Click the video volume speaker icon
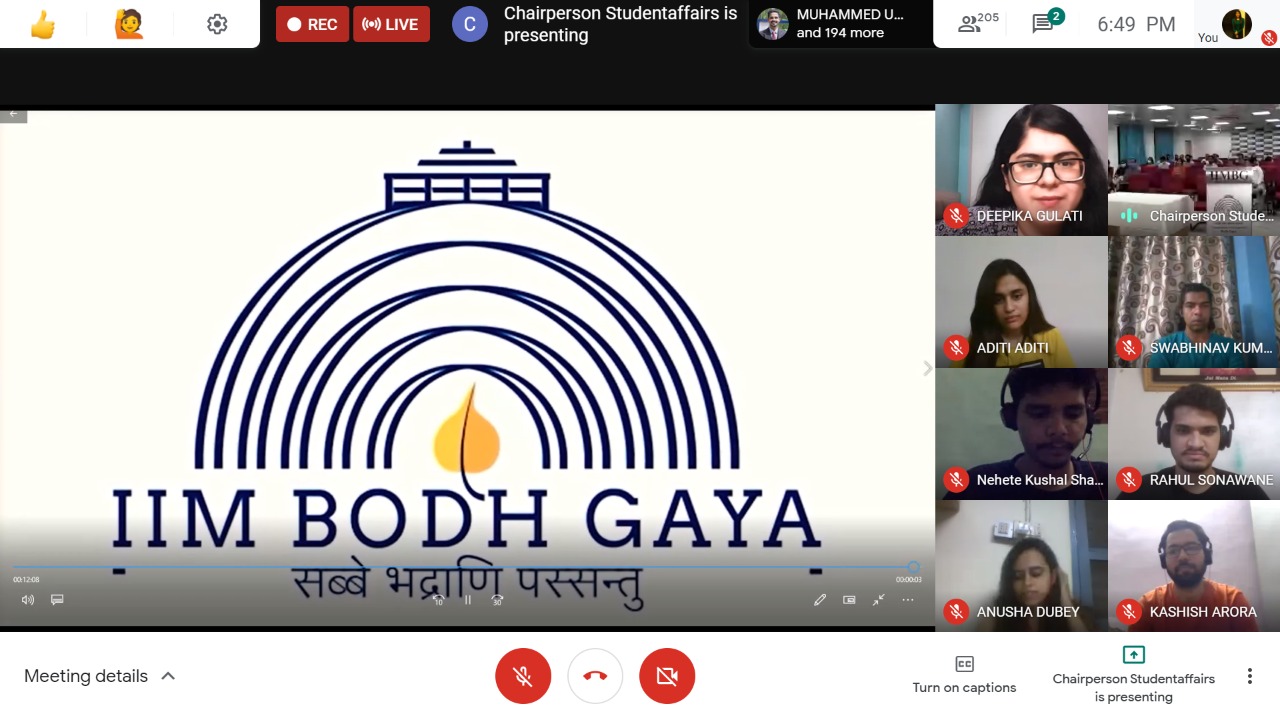Viewport: 1280px width, 720px height. pyautogui.click(x=27, y=600)
